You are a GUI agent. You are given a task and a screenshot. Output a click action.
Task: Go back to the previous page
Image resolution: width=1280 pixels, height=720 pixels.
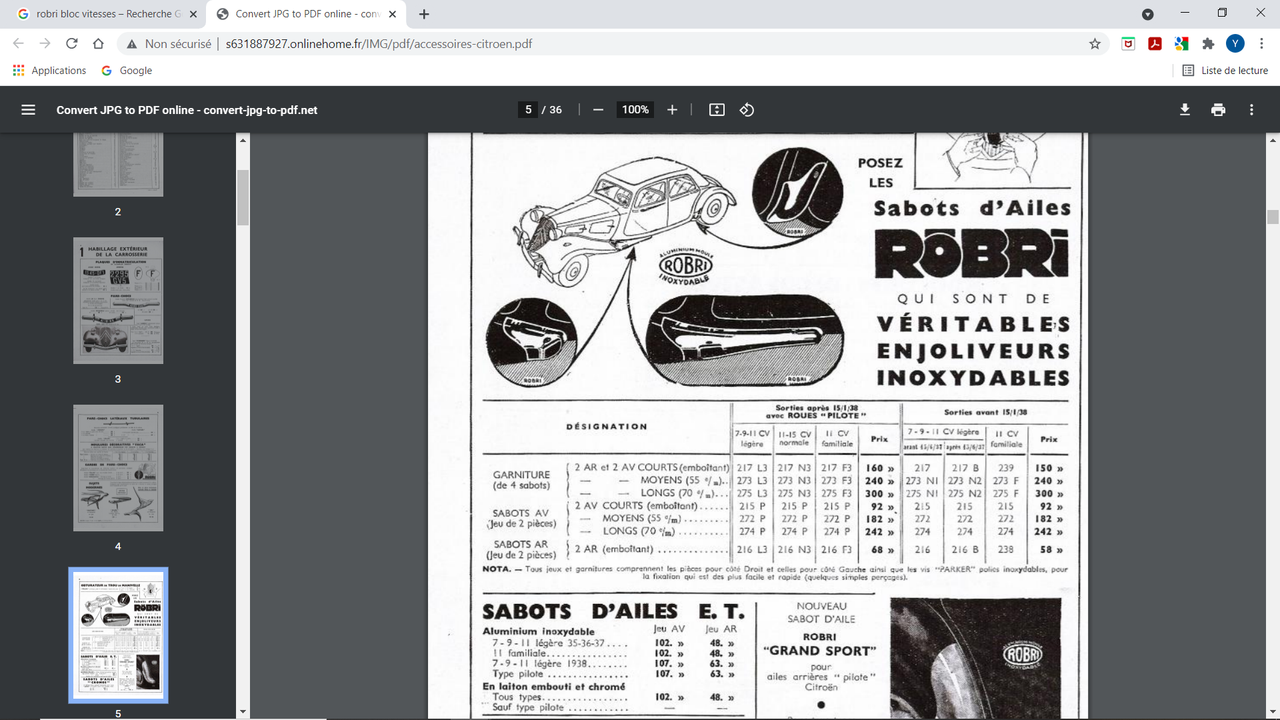coord(18,44)
